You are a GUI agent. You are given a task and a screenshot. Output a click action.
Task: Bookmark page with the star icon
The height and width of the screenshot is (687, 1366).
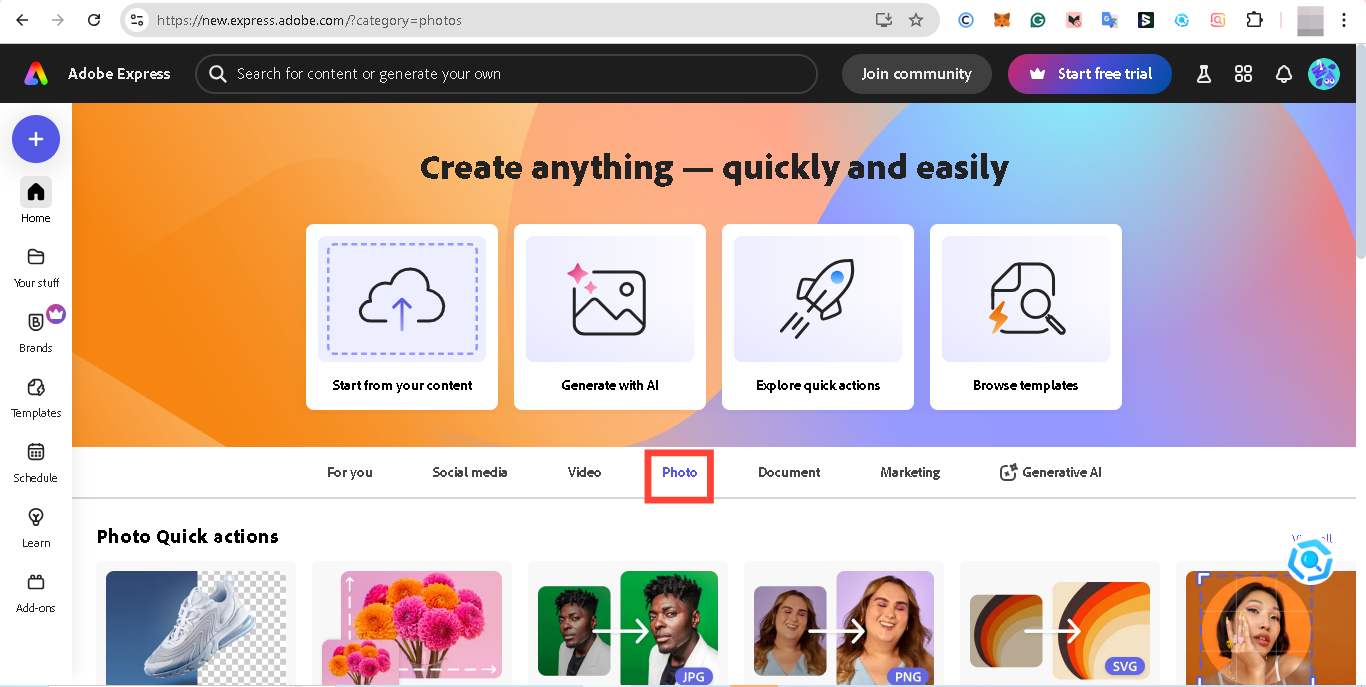tap(916, 20)
